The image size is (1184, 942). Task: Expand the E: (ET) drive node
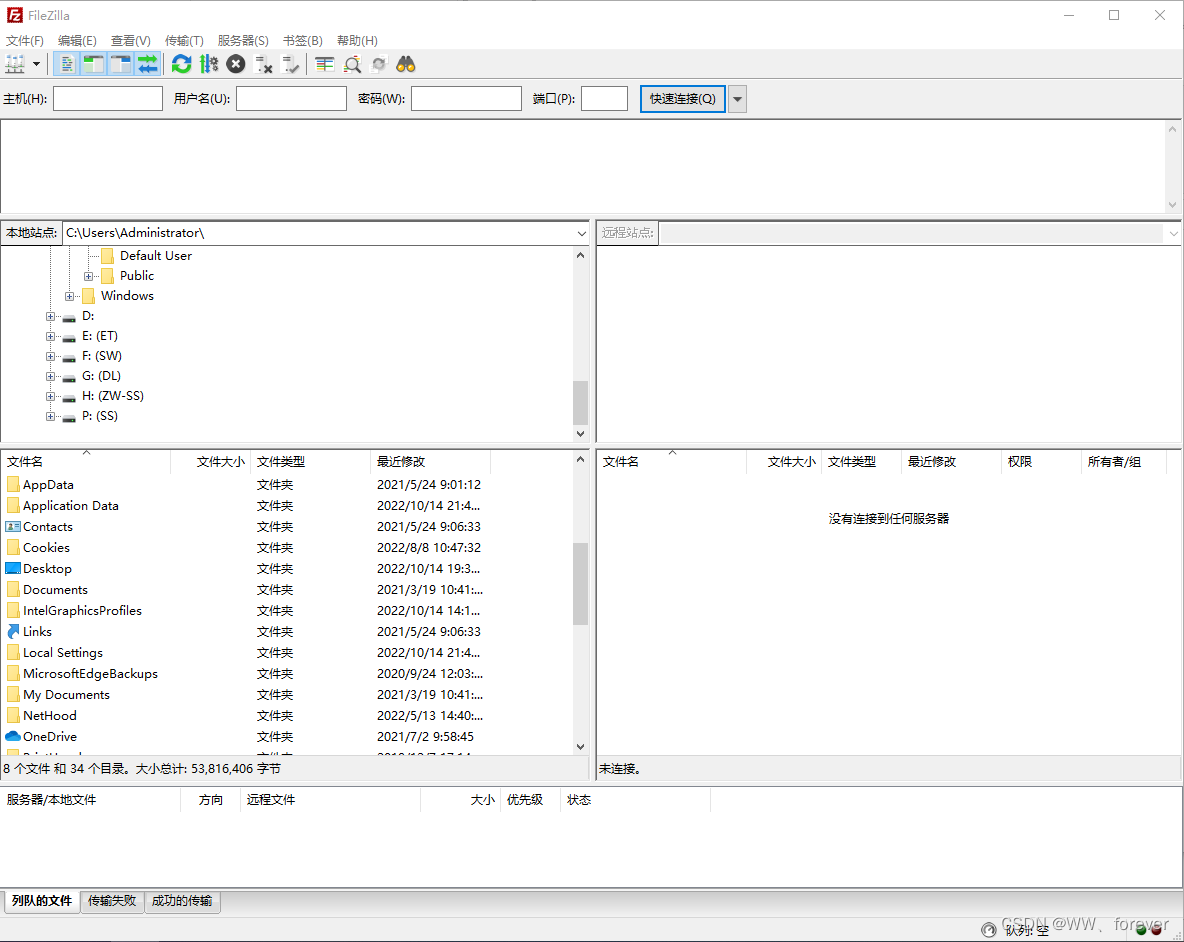(50, 336)
